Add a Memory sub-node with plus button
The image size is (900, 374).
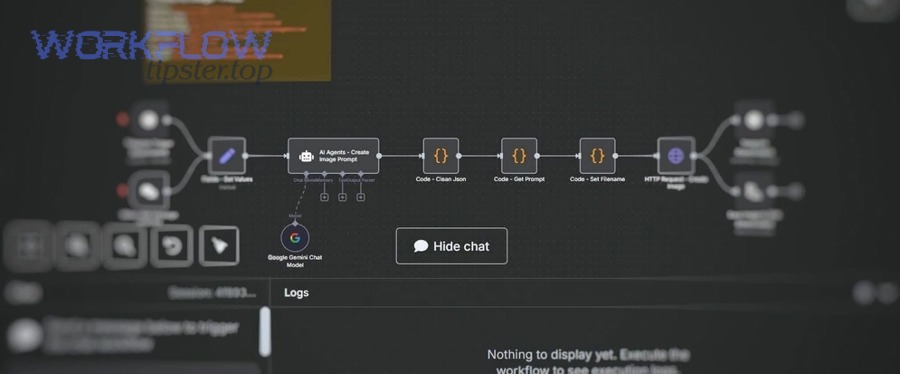point(324,197)
